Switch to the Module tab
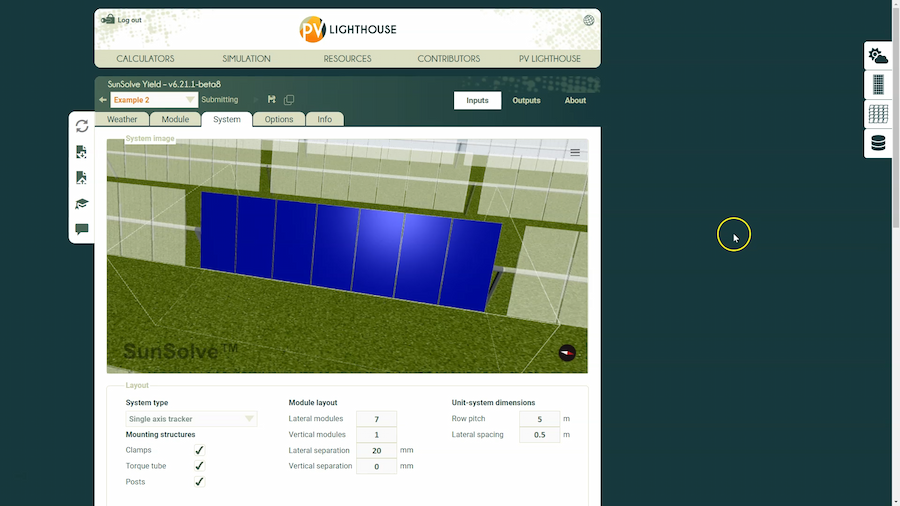The width and height of the screenshot is (900, 506). coord(175,119)
